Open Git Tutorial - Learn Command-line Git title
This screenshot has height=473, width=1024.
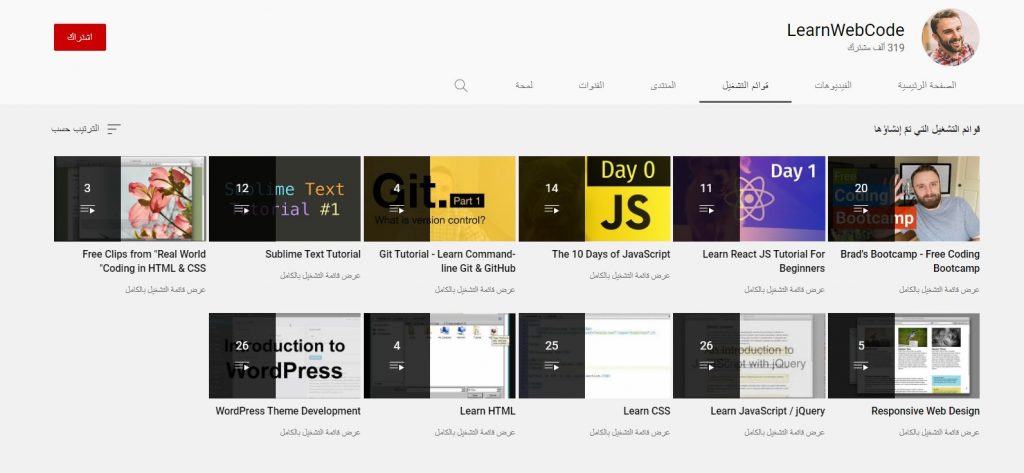[x=447, y=261]
